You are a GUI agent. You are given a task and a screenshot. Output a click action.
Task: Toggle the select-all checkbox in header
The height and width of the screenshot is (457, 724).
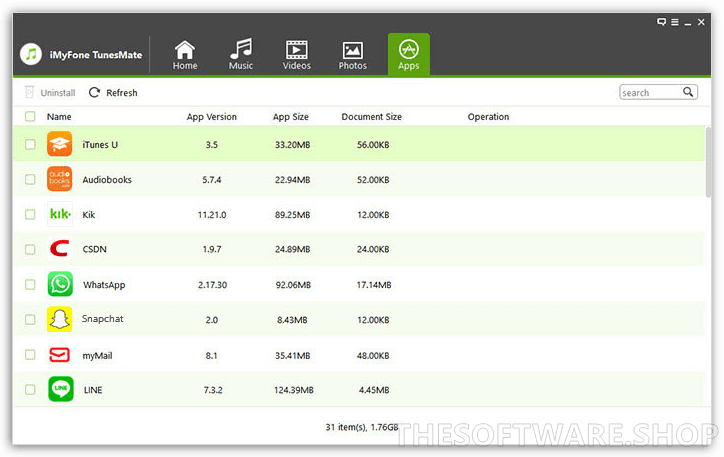pos(30,117)
